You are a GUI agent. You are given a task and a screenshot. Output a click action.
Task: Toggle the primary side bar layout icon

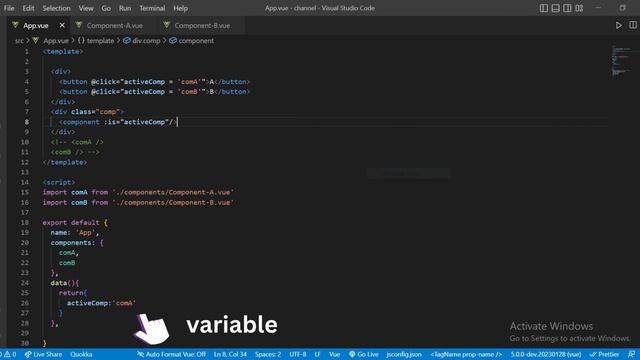click(x=544, y=8)
